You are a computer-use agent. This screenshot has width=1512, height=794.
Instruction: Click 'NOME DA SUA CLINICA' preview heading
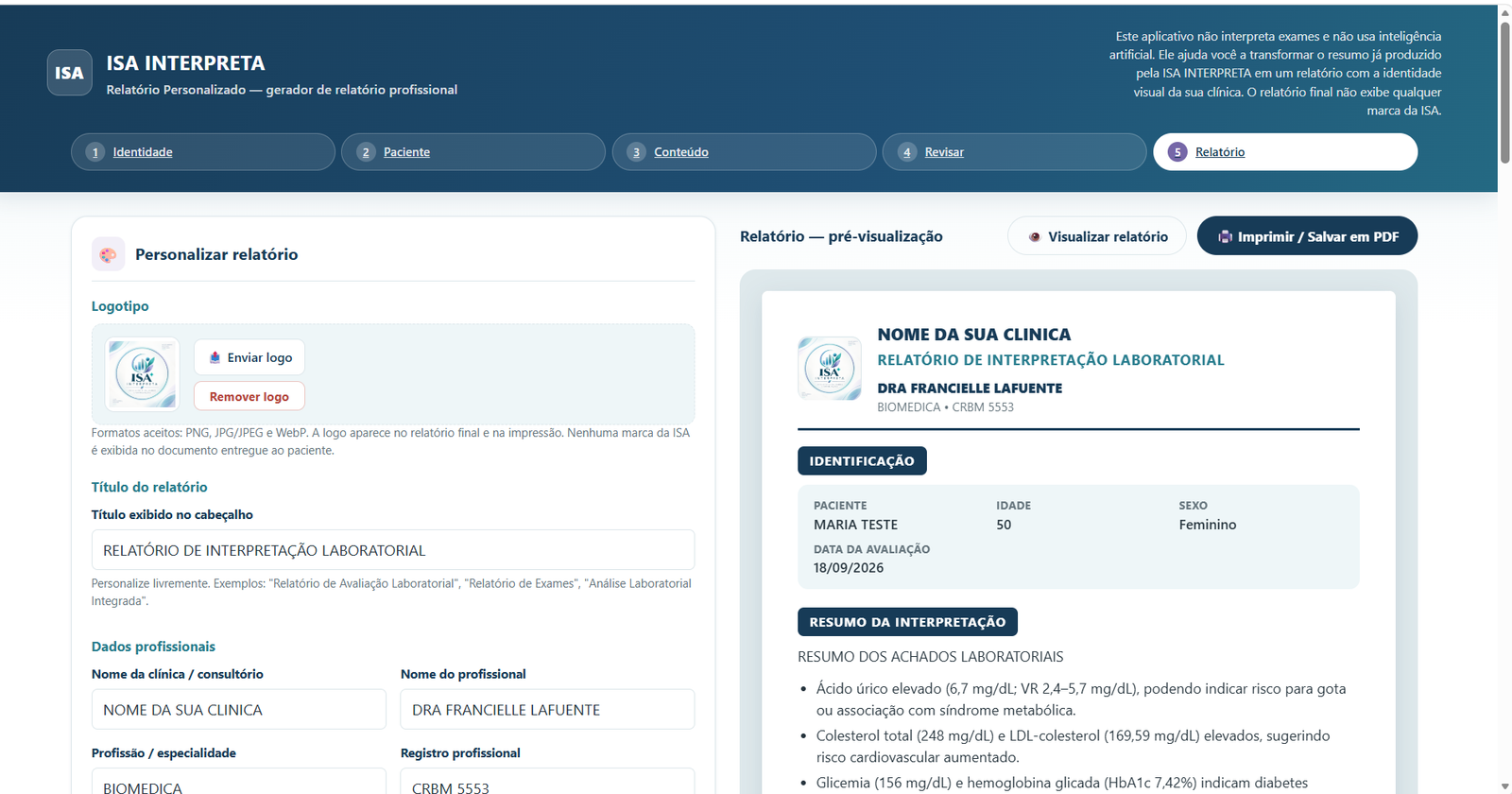pyautogui.click(x=974, y=335)
